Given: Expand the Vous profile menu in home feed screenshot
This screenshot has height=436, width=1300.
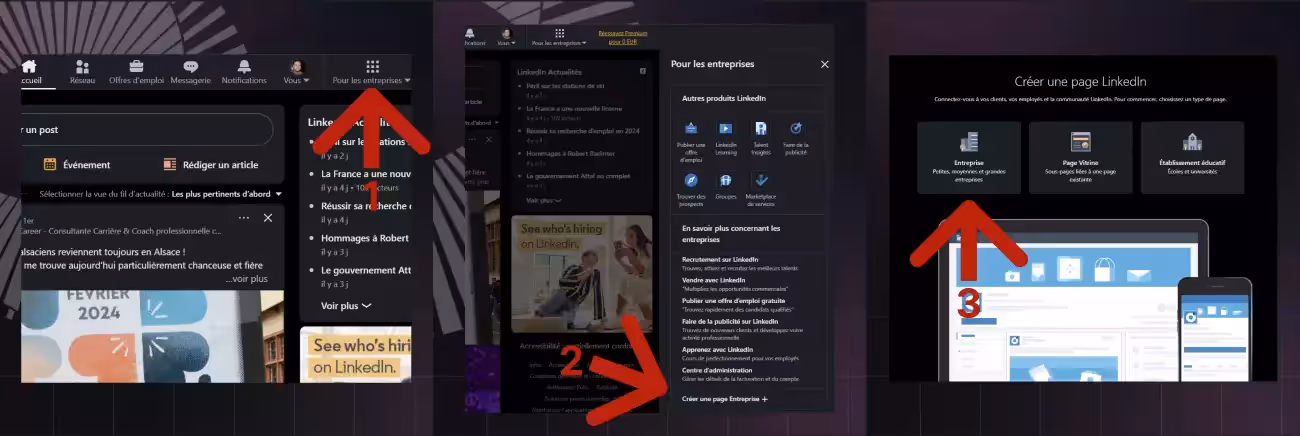Looking at the screenshot, I should point(297,72).
